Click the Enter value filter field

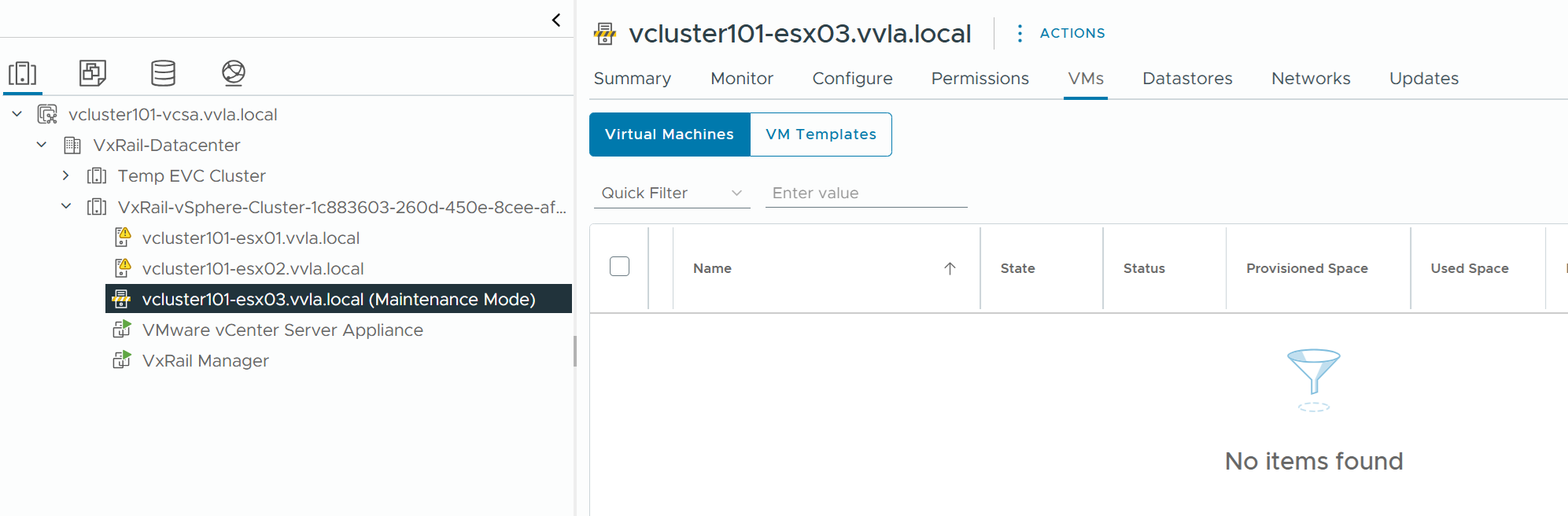[865, 193]
